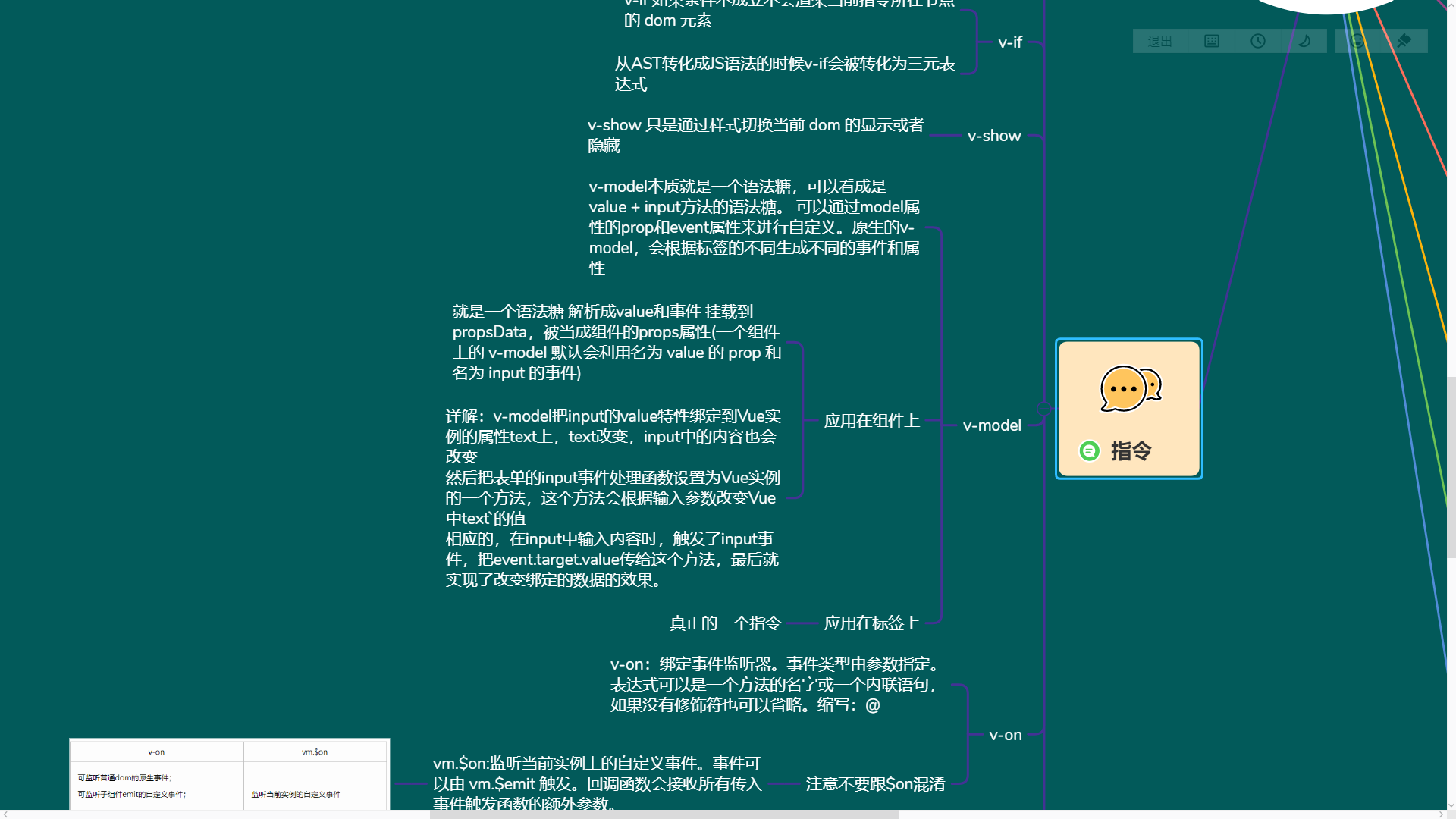Select the v-show node
The image size is (1456, 819).
(x=994, y=136)
